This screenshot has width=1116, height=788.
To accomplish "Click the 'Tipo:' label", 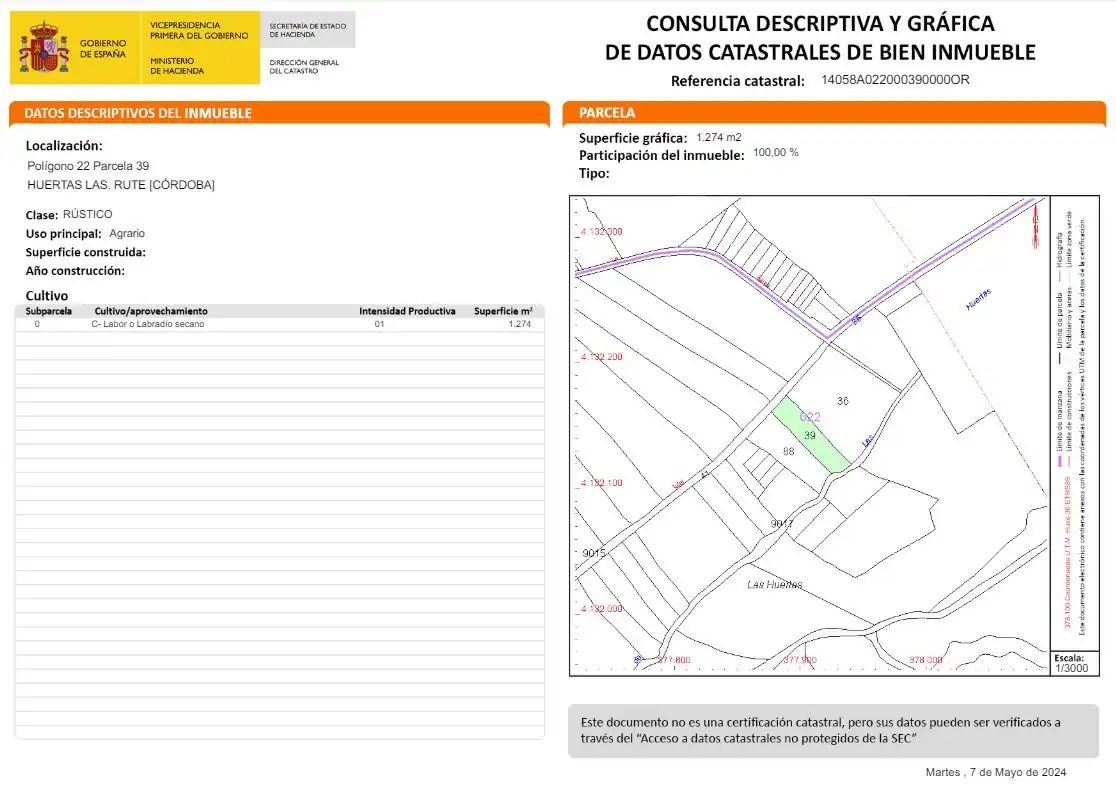I will [594, 173].
